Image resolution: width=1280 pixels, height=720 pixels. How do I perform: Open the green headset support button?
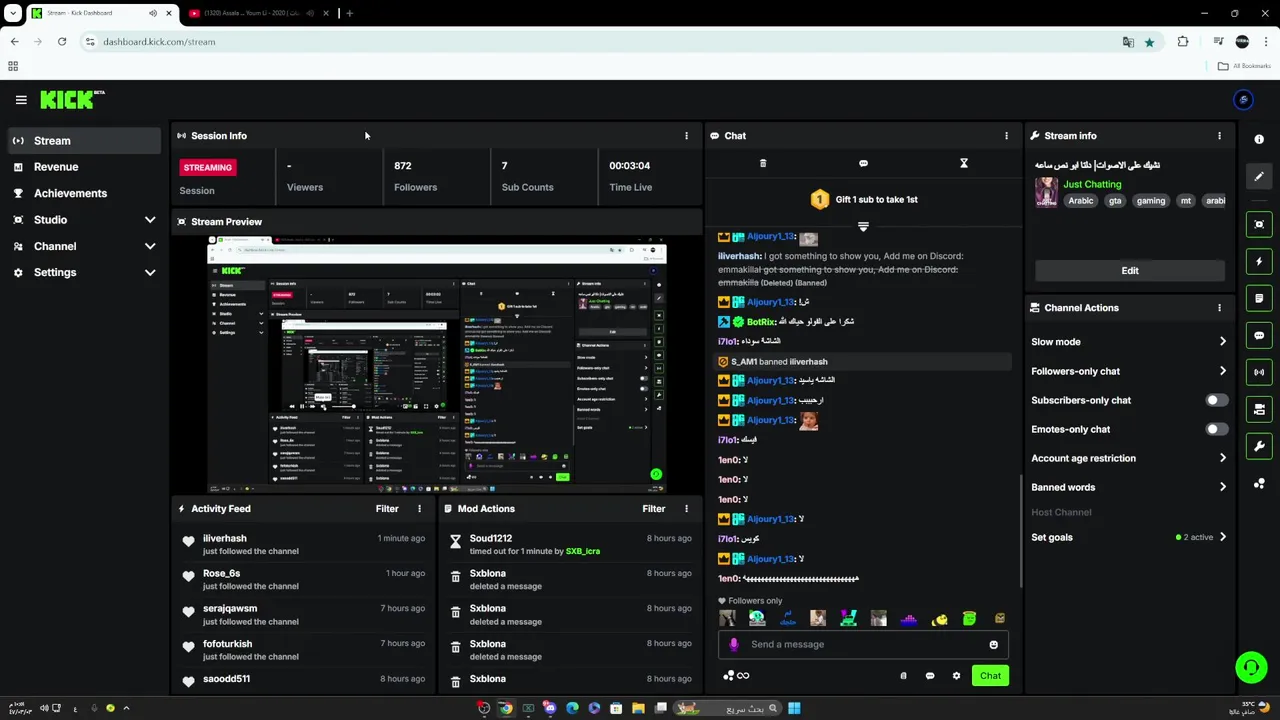tap(1251, 667)
